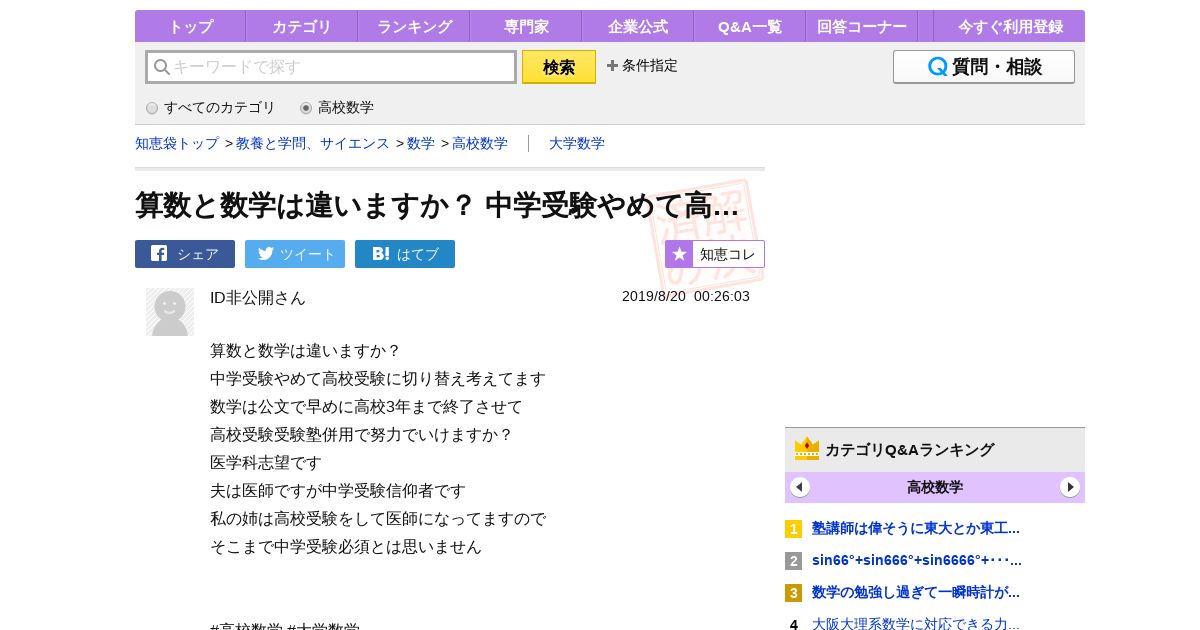Click 高校数学 ranking category label
The width and height of the screenshot is (1200, 630).
tap(935, 487)
